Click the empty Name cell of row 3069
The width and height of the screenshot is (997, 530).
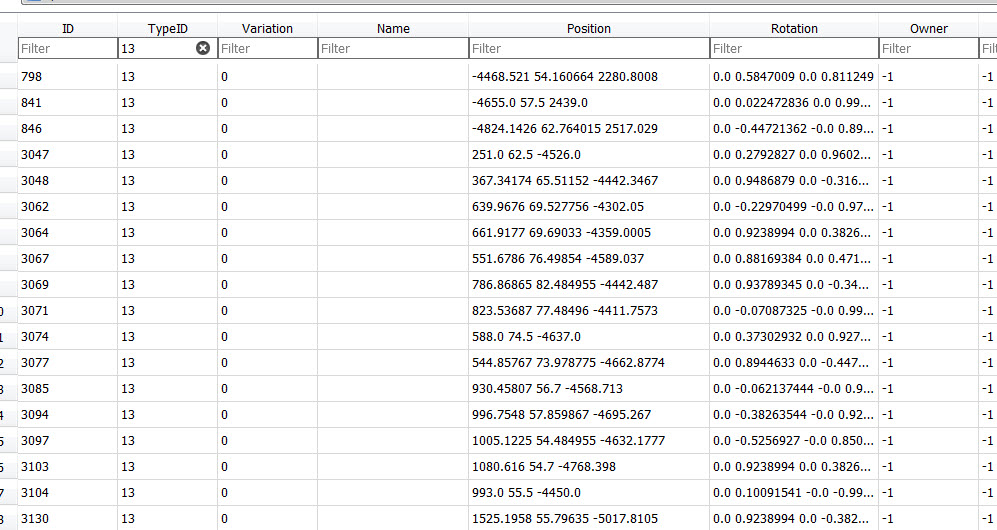coord(393,285)
